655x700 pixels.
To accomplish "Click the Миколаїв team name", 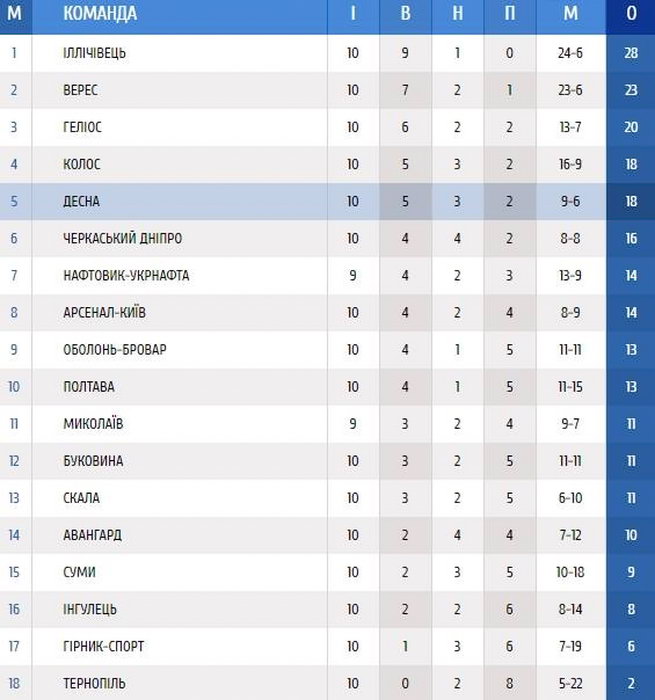I will click(94, 423).
